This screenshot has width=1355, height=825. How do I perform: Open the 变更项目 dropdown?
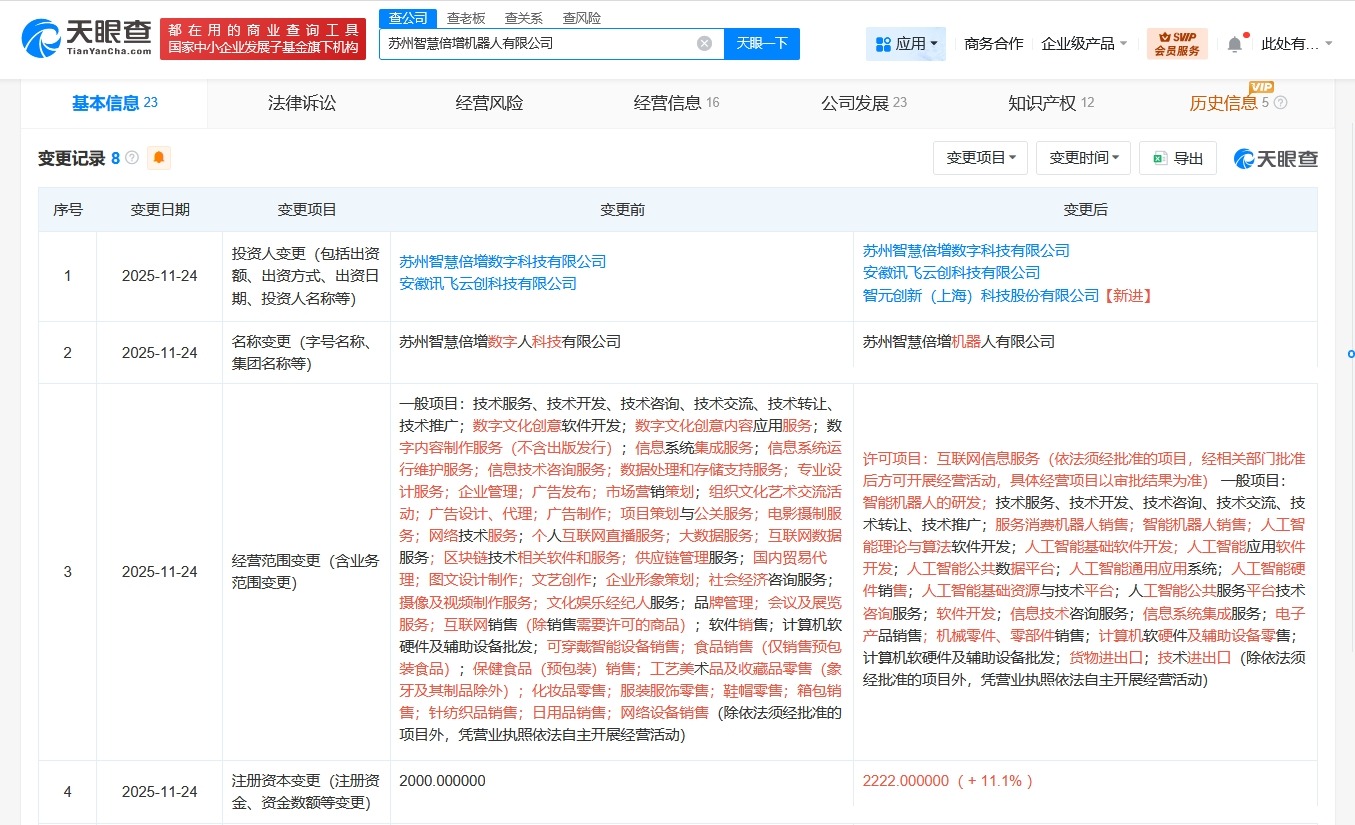tap(980, 157)
